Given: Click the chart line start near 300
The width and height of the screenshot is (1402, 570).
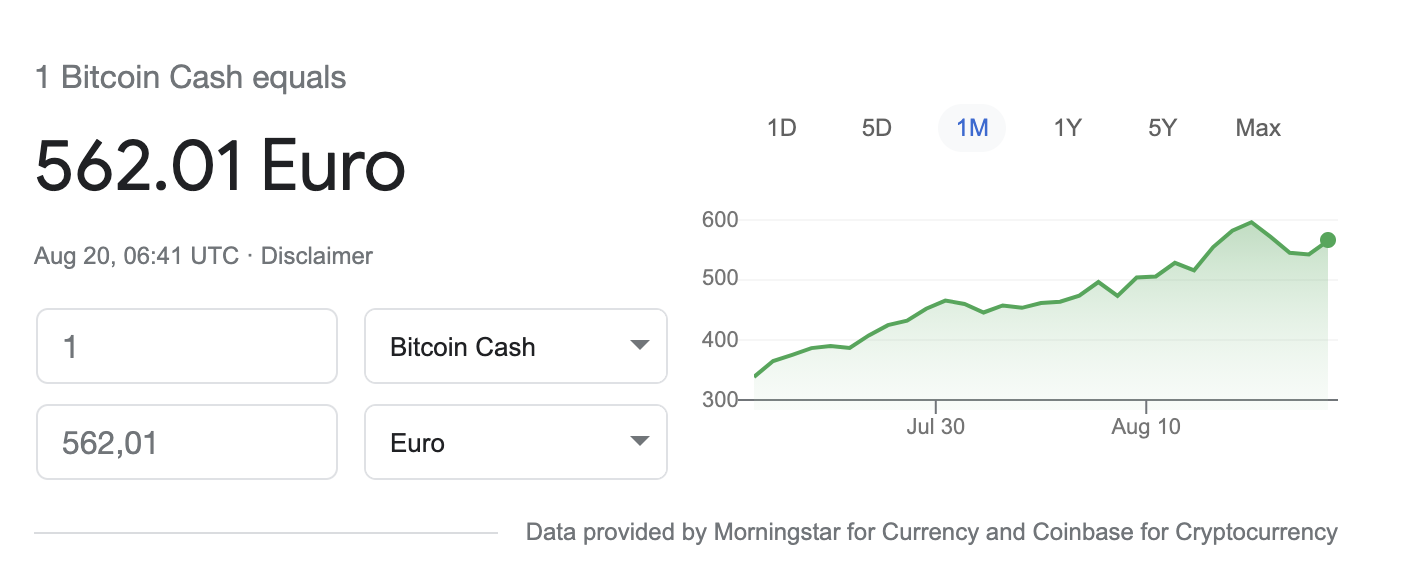Looking at the screenshot, I should pos(755,376).
